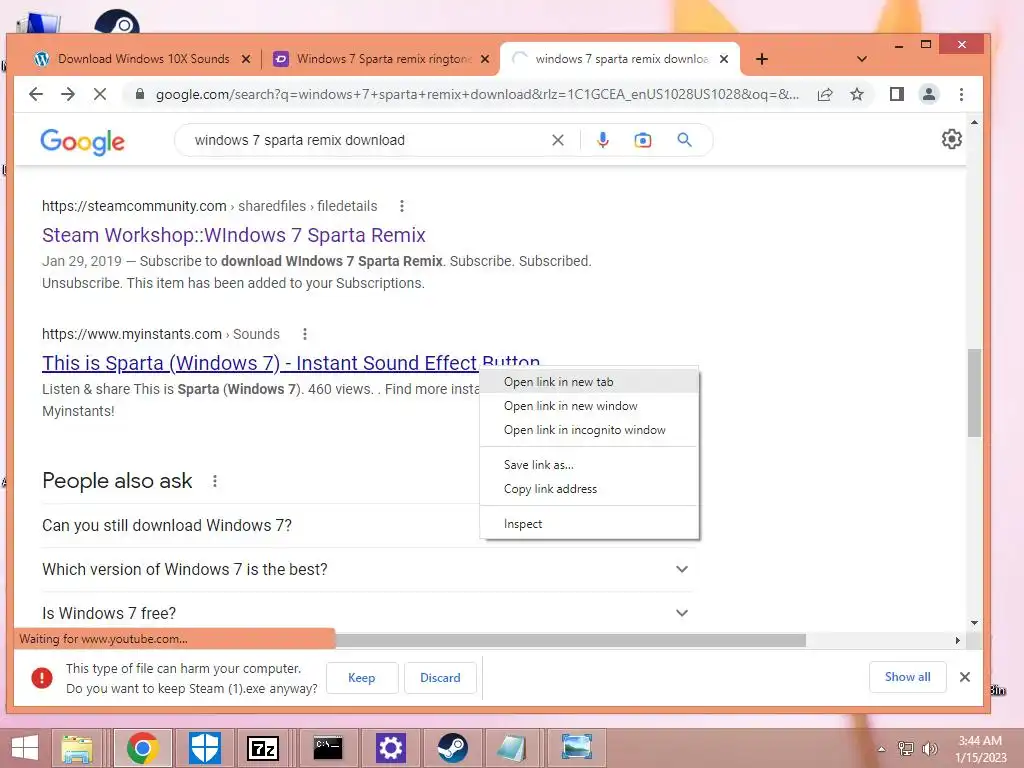Go back to the previous page
The height and width of the screenshot is (768, 1024).
[x=36, y=95]
